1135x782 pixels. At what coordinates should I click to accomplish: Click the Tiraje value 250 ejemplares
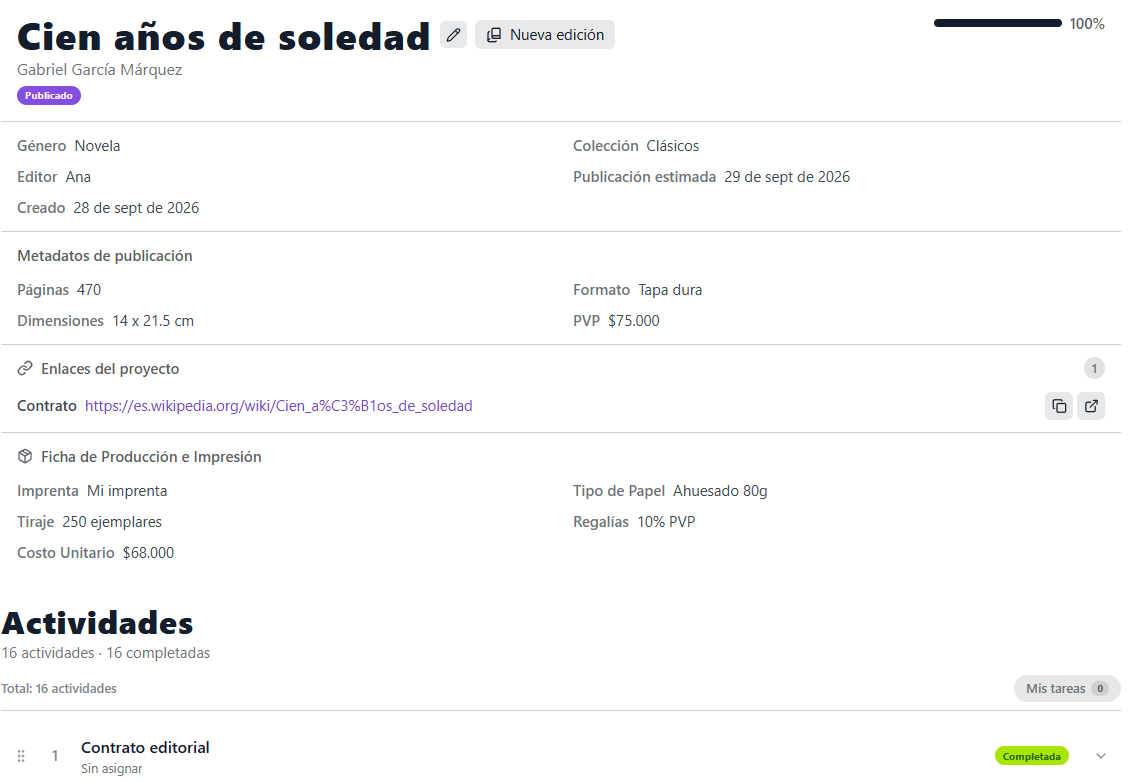point(112,522)
